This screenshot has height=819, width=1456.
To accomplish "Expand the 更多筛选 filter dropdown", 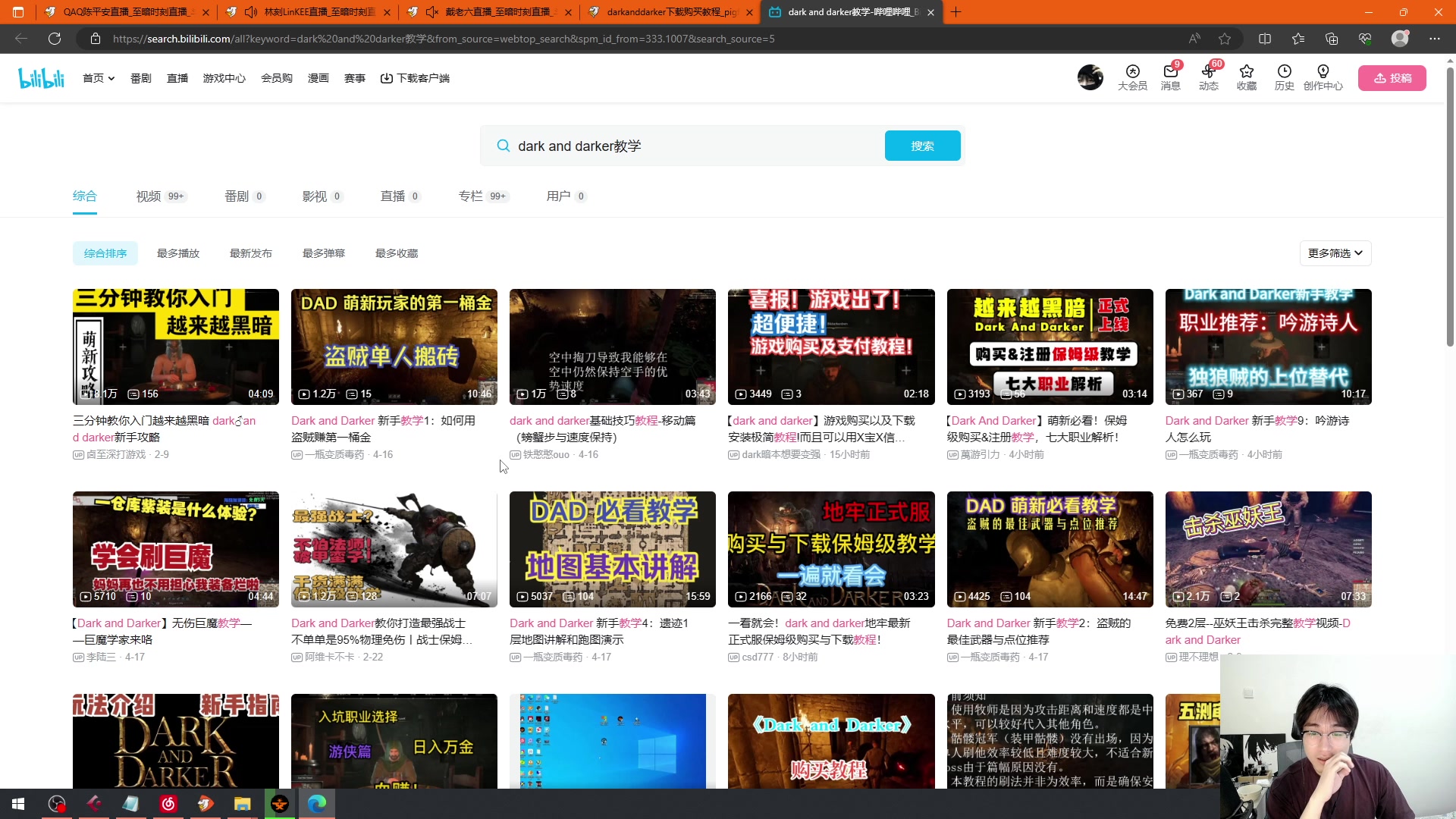I will click(x=1335, y=253).
